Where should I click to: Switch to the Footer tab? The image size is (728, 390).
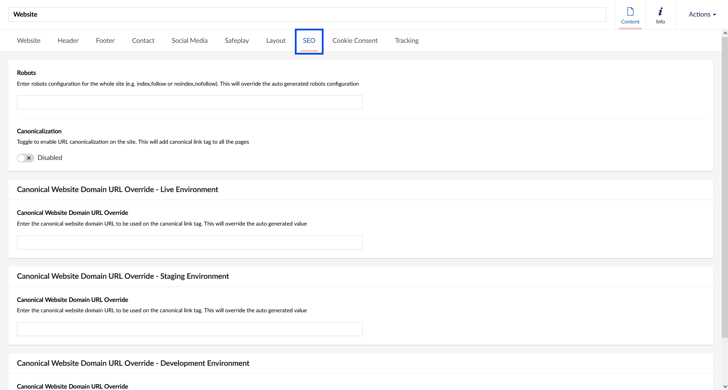pyautogui.click(x=105, y=41)
